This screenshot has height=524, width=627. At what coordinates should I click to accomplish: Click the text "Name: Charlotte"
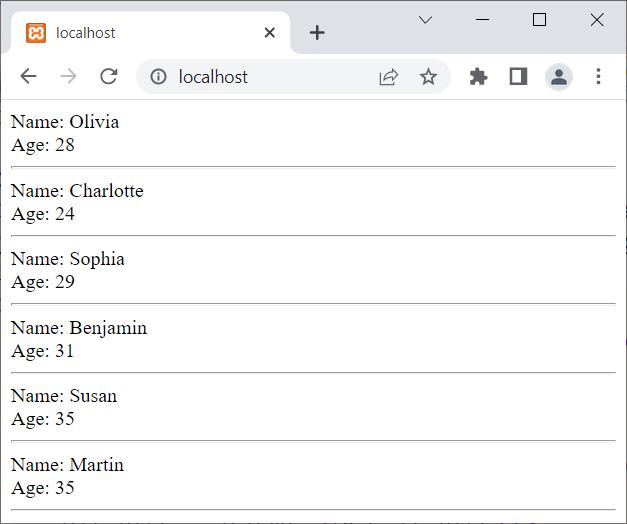coord(77,191)
